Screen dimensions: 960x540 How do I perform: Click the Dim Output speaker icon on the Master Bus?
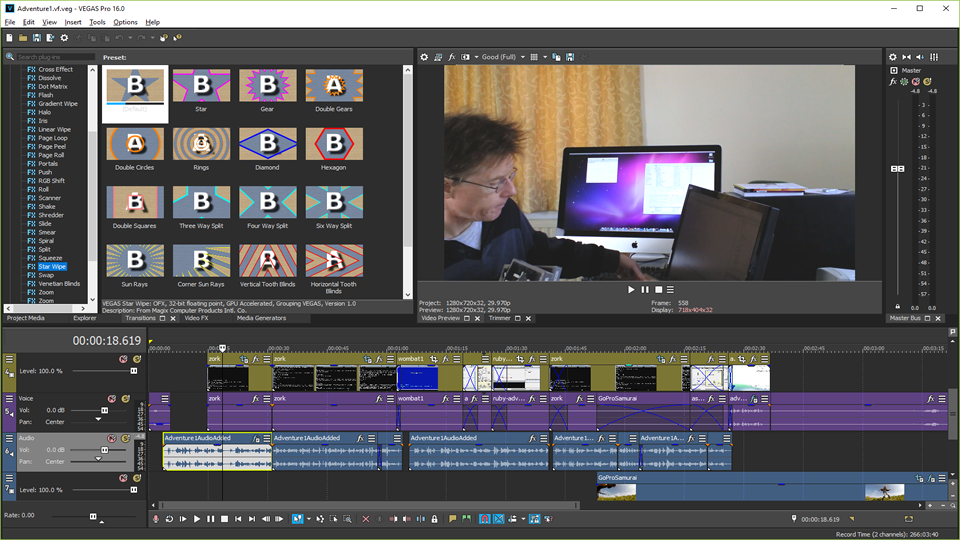[x=920, y=57]
